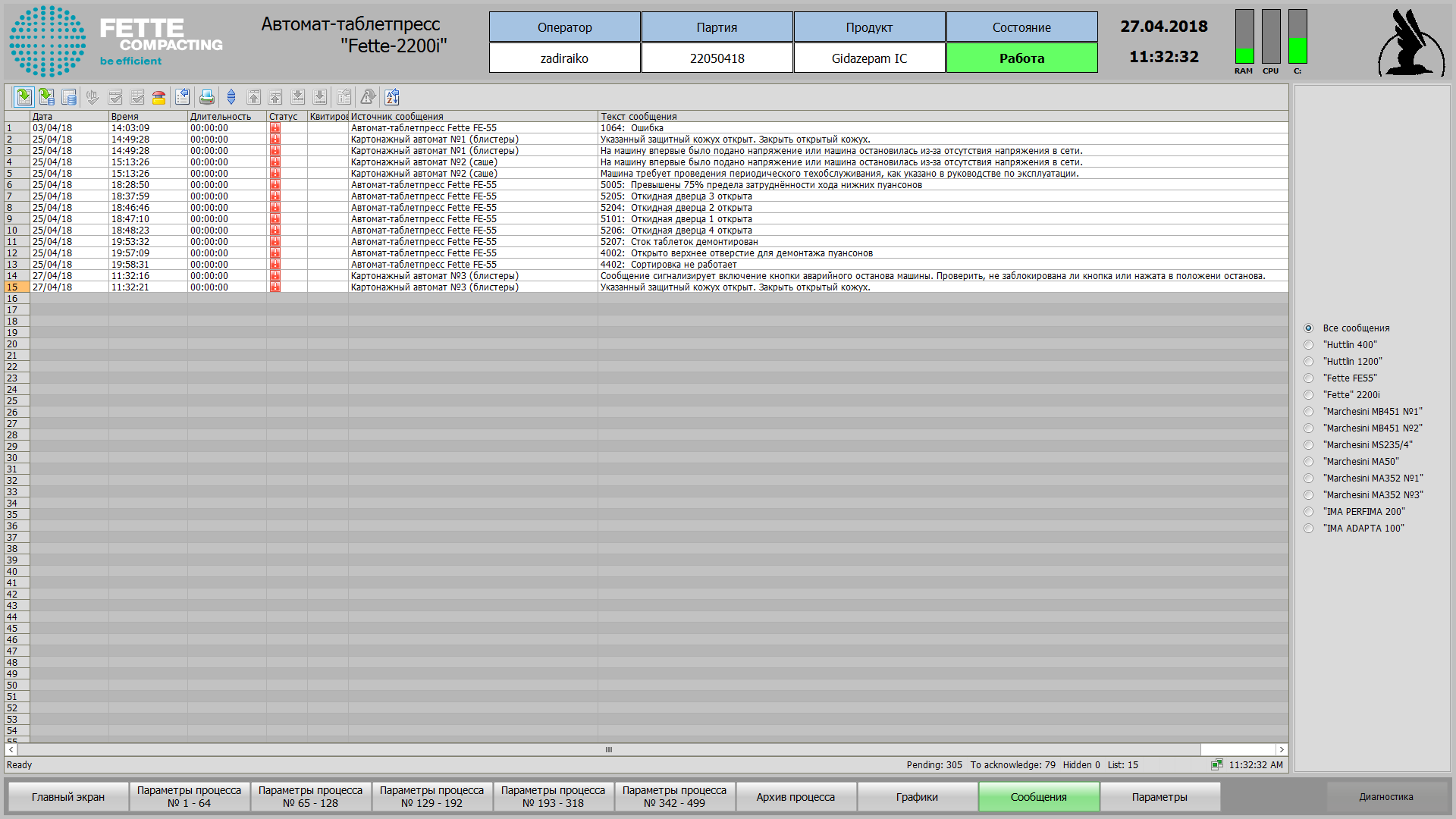The width and height of the screenshot is (1456, 819).
Task: Click the connection status icon in status bar
Action: (x=1217, y=764)
